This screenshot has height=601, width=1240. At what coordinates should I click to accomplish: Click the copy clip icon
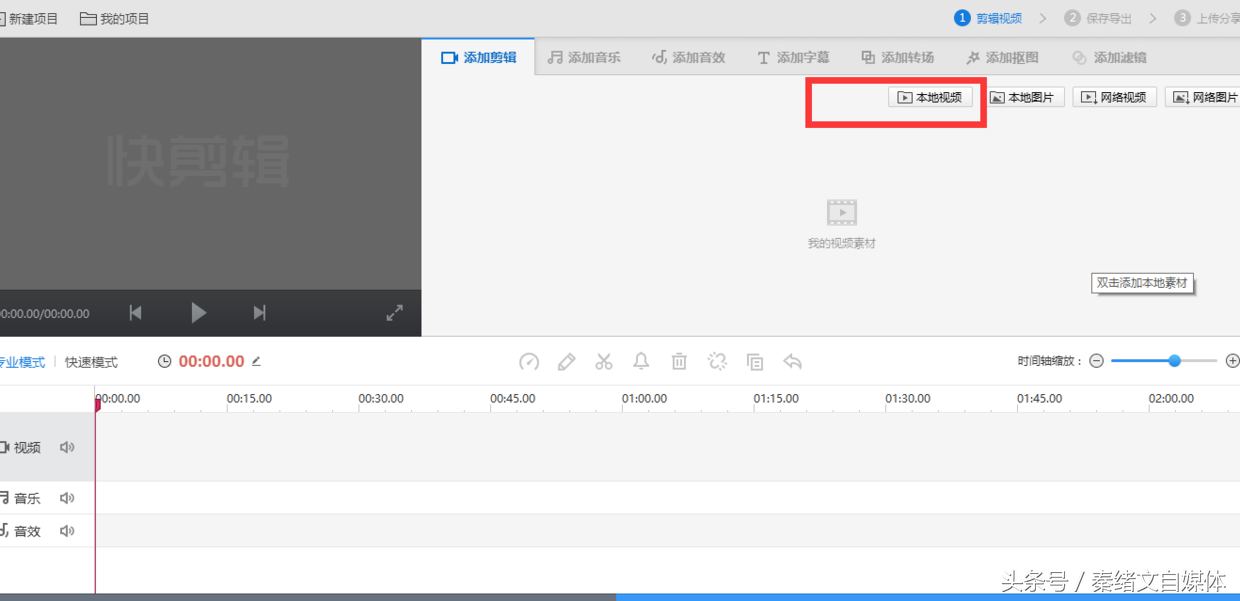click(x=755, y=361)
